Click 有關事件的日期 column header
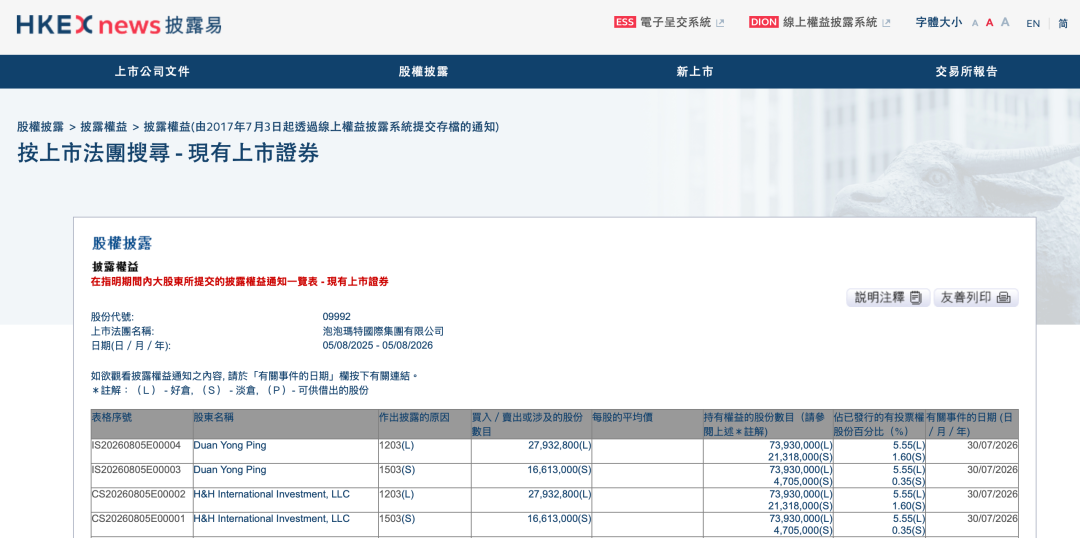Screen dimensions: 1080x538 click(x=972, y=424)
